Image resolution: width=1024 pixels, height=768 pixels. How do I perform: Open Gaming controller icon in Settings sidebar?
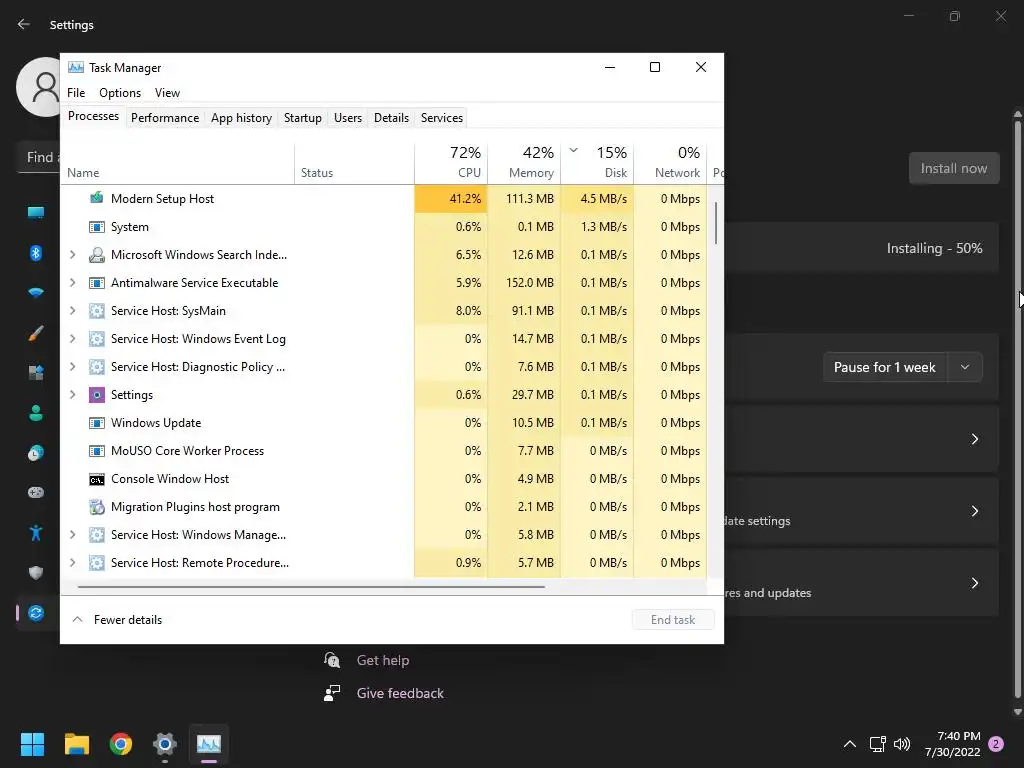[x=36, y=492]
